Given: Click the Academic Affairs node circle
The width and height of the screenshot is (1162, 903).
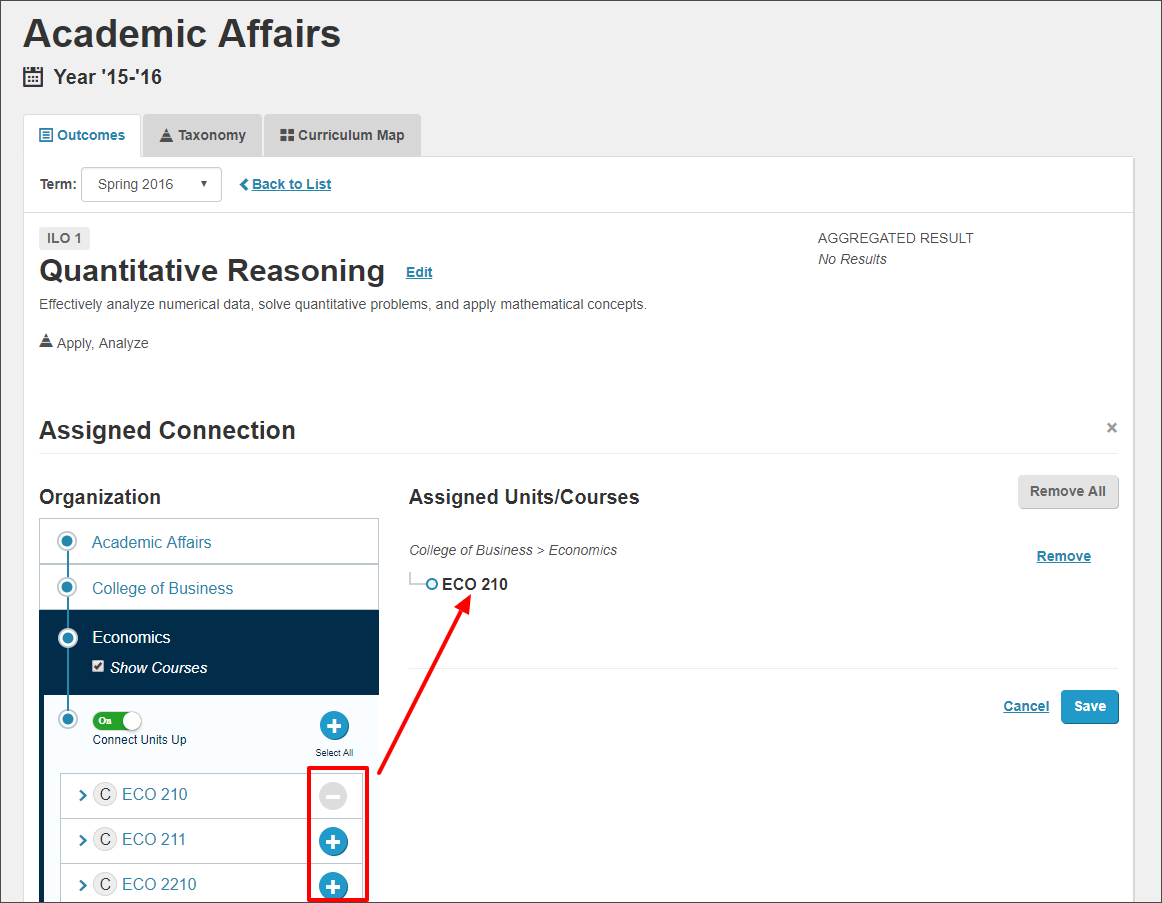Looking at the screenshot, I should click(67, 542).
